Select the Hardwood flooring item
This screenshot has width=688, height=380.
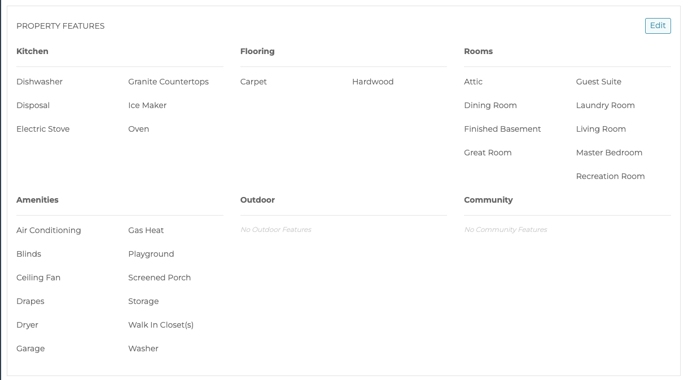click(373, 82)
